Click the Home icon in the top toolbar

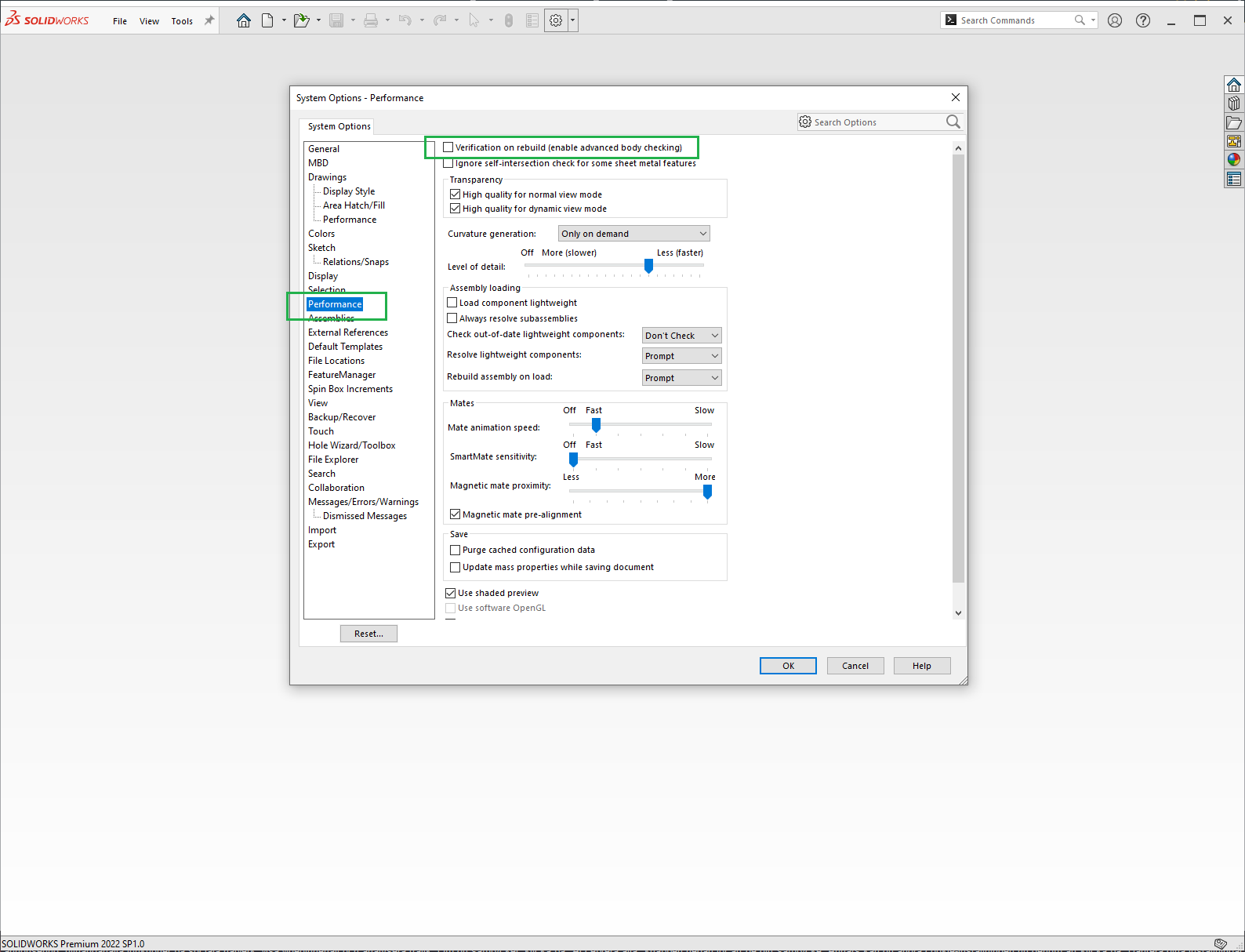click(x=244, y=21)
